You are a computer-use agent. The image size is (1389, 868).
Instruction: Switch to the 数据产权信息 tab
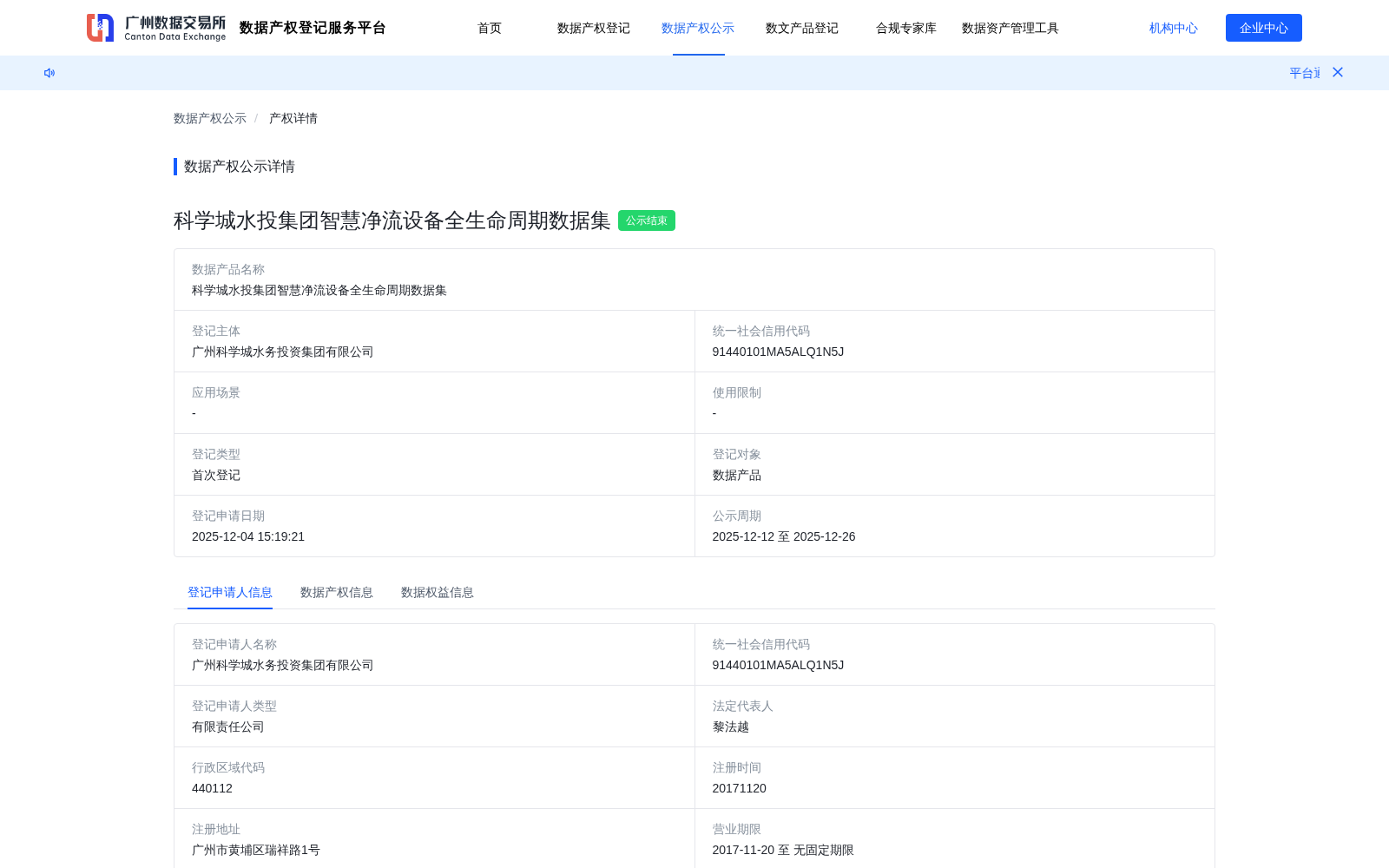(337, 592)
